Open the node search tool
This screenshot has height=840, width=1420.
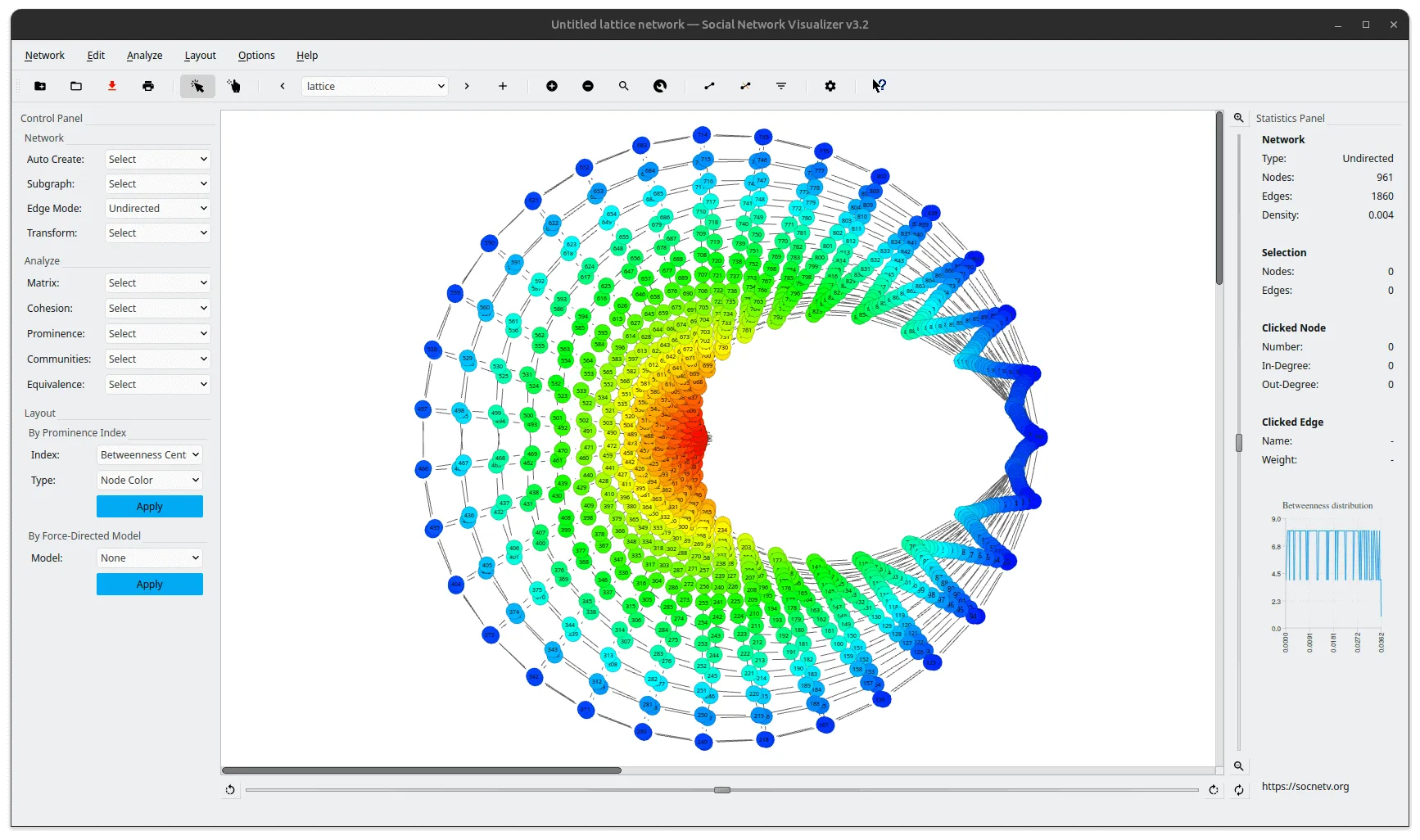623,86
